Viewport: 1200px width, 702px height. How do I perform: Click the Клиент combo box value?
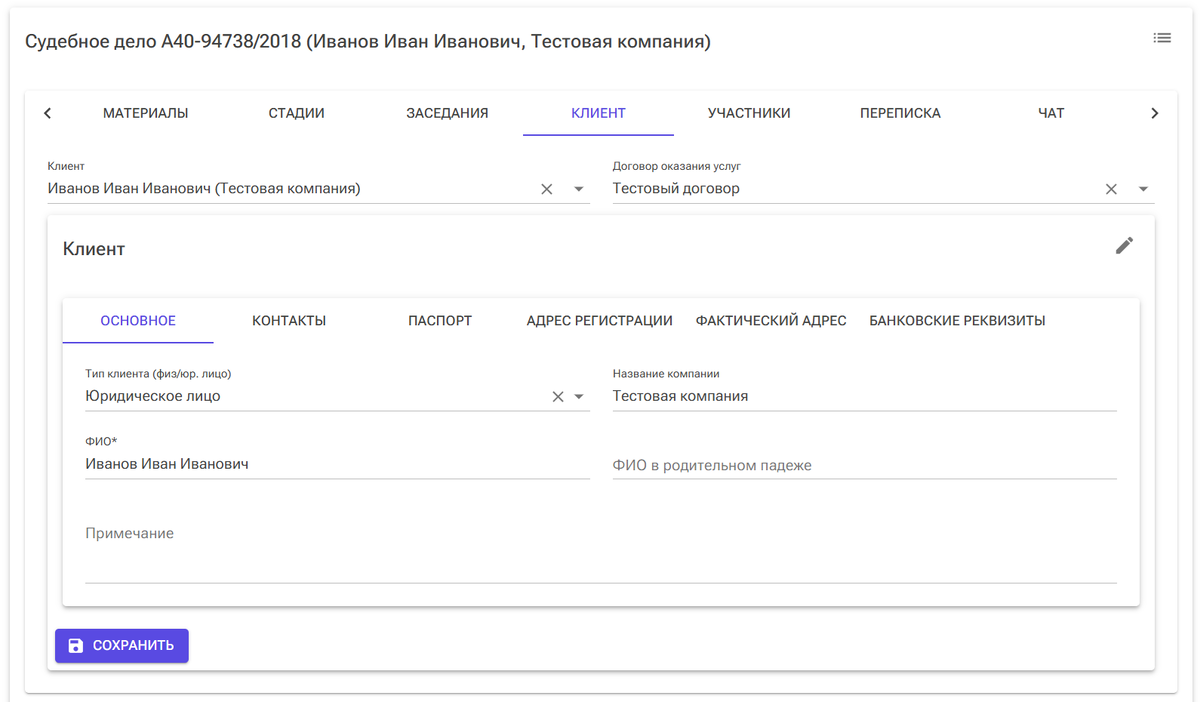pyautogui.click(x=204, y=188)
